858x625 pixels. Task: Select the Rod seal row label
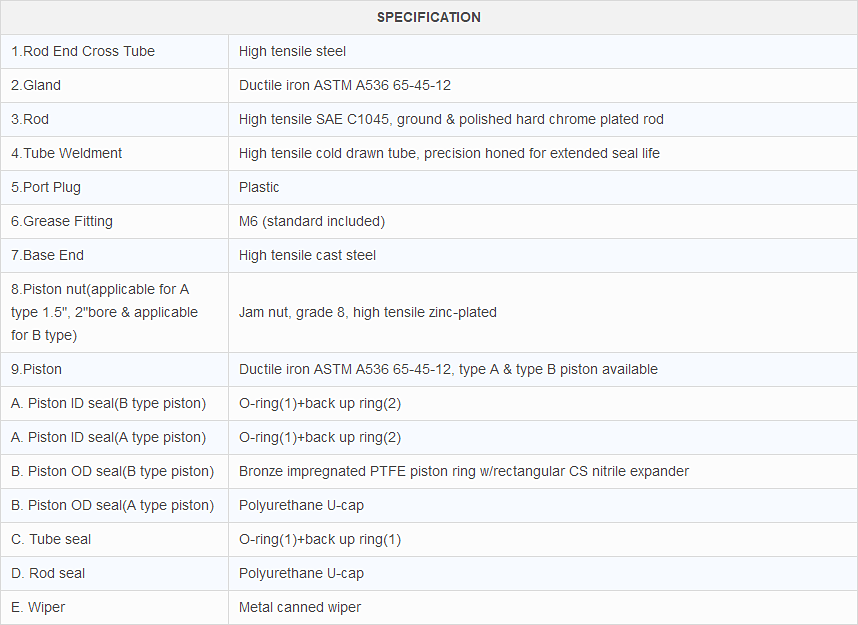pyautogui.click(x=48, y=573)
